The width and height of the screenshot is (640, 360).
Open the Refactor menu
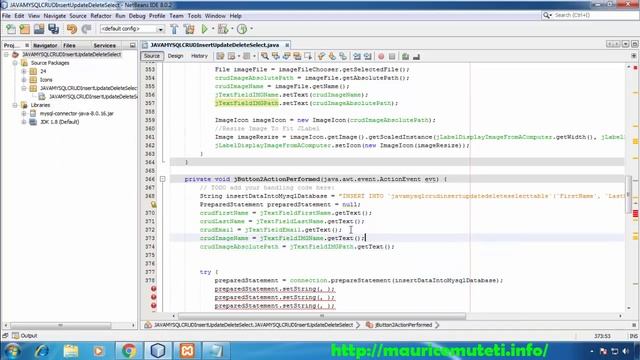[x=101, y=16]
